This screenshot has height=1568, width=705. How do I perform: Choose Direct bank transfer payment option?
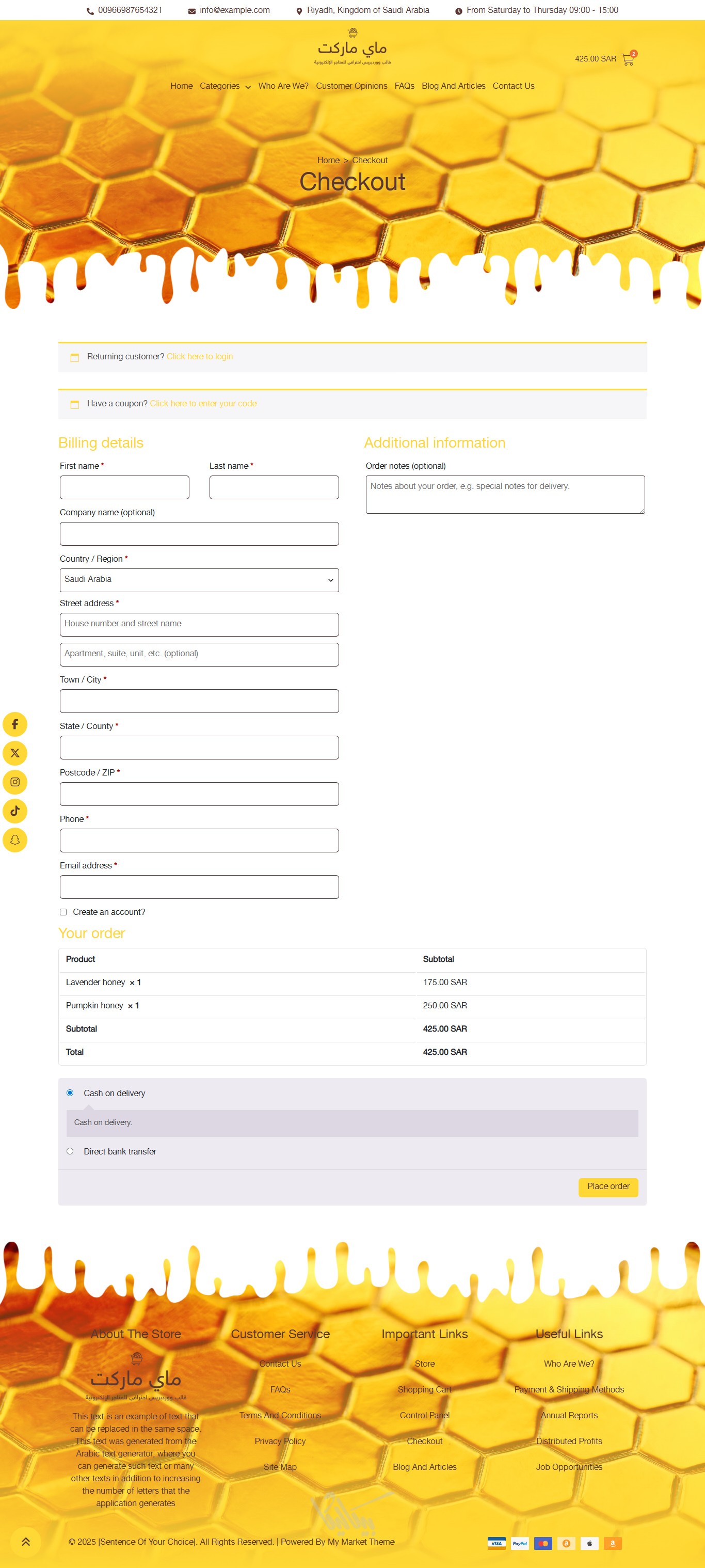[x=70, y=1151]
